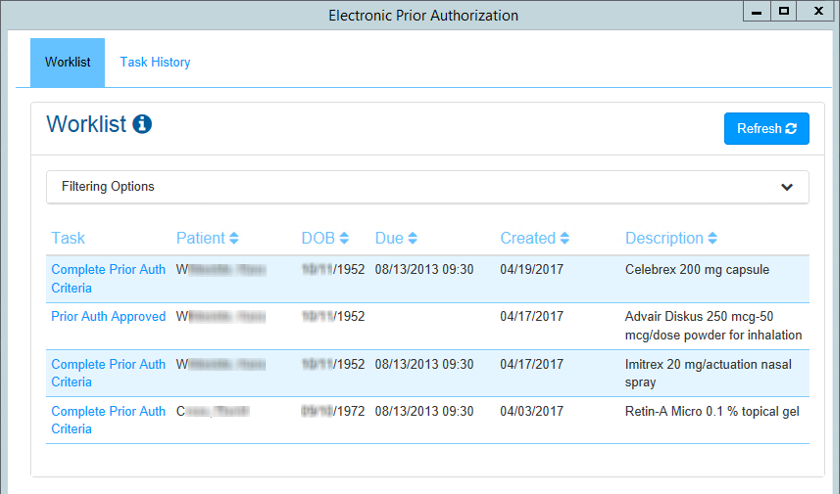
Task: Click Celebrex 200 mg capsule description
Action: pyautogui.click(x=697, y=270)
